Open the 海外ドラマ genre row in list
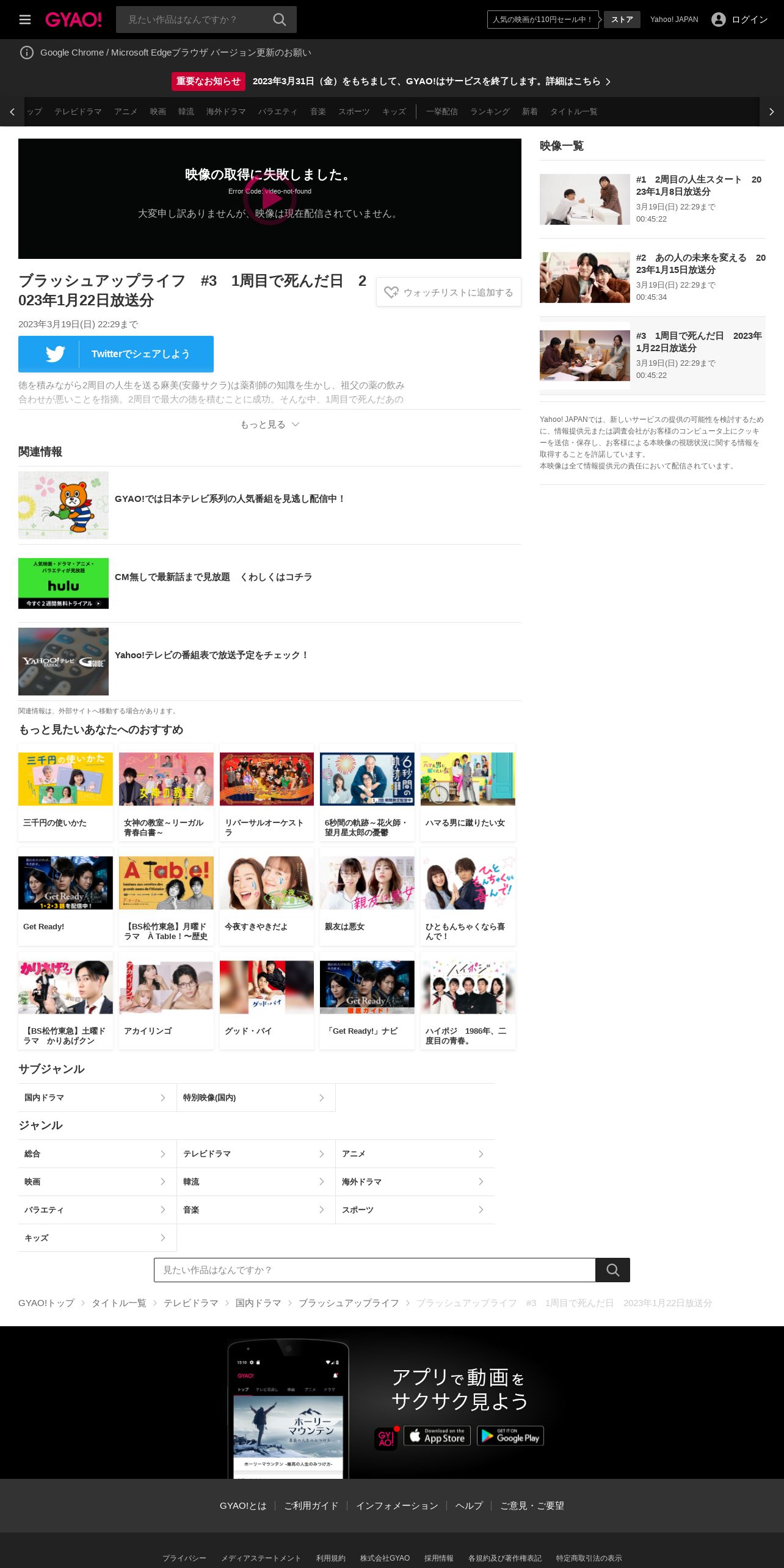The width and height of the screenshot is (784, 1568). [x=415, y=1182]
